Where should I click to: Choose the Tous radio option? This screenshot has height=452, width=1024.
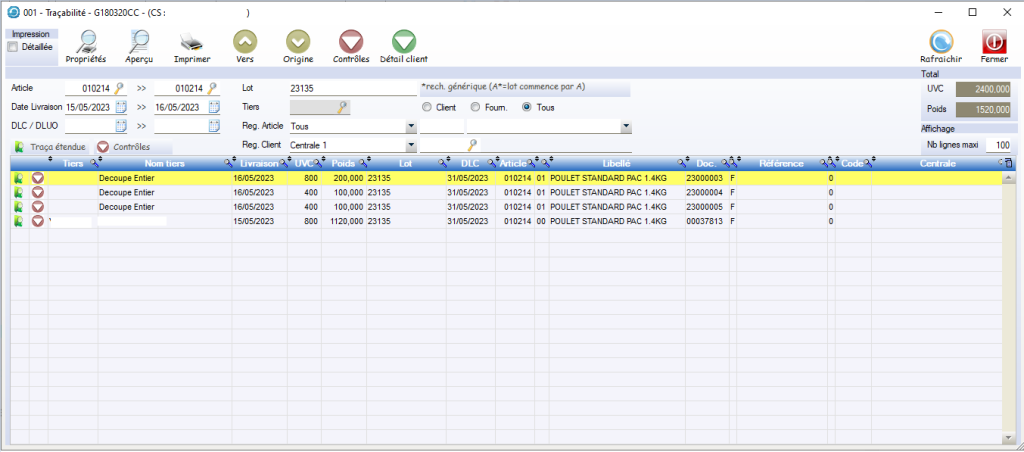point(526,107)
